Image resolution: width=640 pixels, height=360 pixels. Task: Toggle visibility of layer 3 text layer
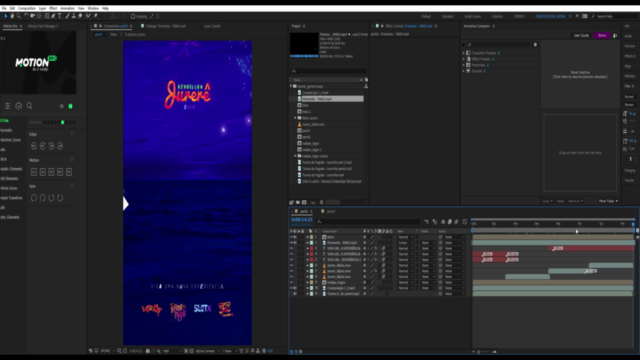tap(291, 248)
